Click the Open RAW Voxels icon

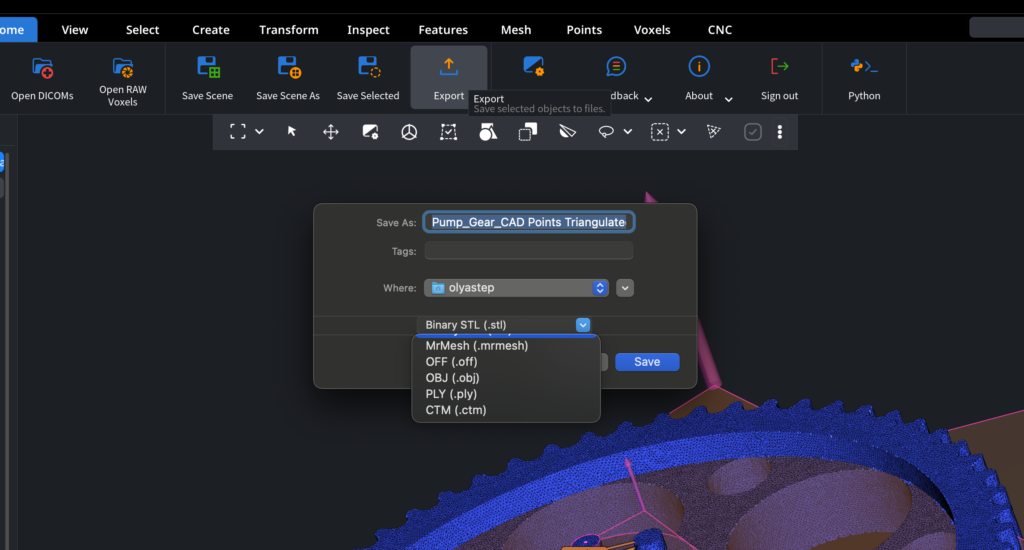click(x=122, y=68)
